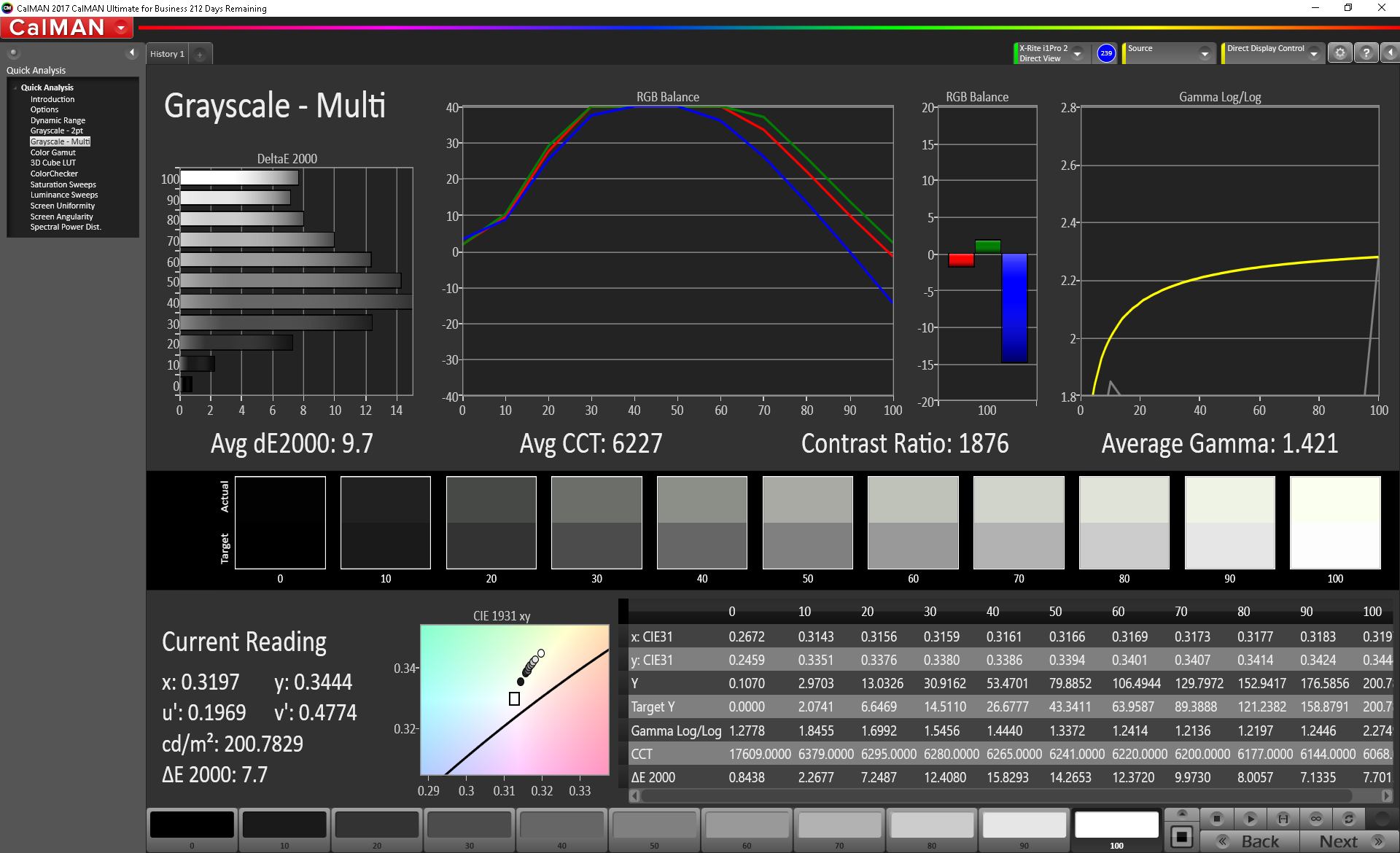Screen dimensions: 1400x853
Task: Click the data table horizontal scrollbar
Action: [996, 796]
